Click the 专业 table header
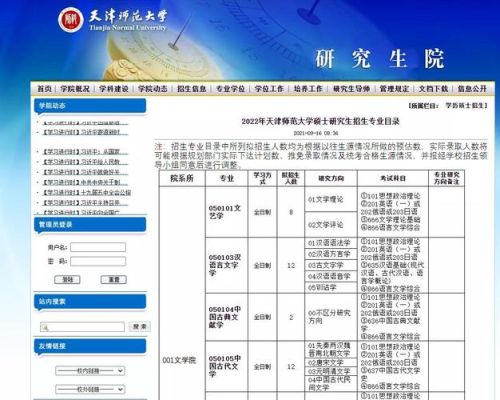The height and width of the screenshot is (400, 500). [x=227, y=178]
